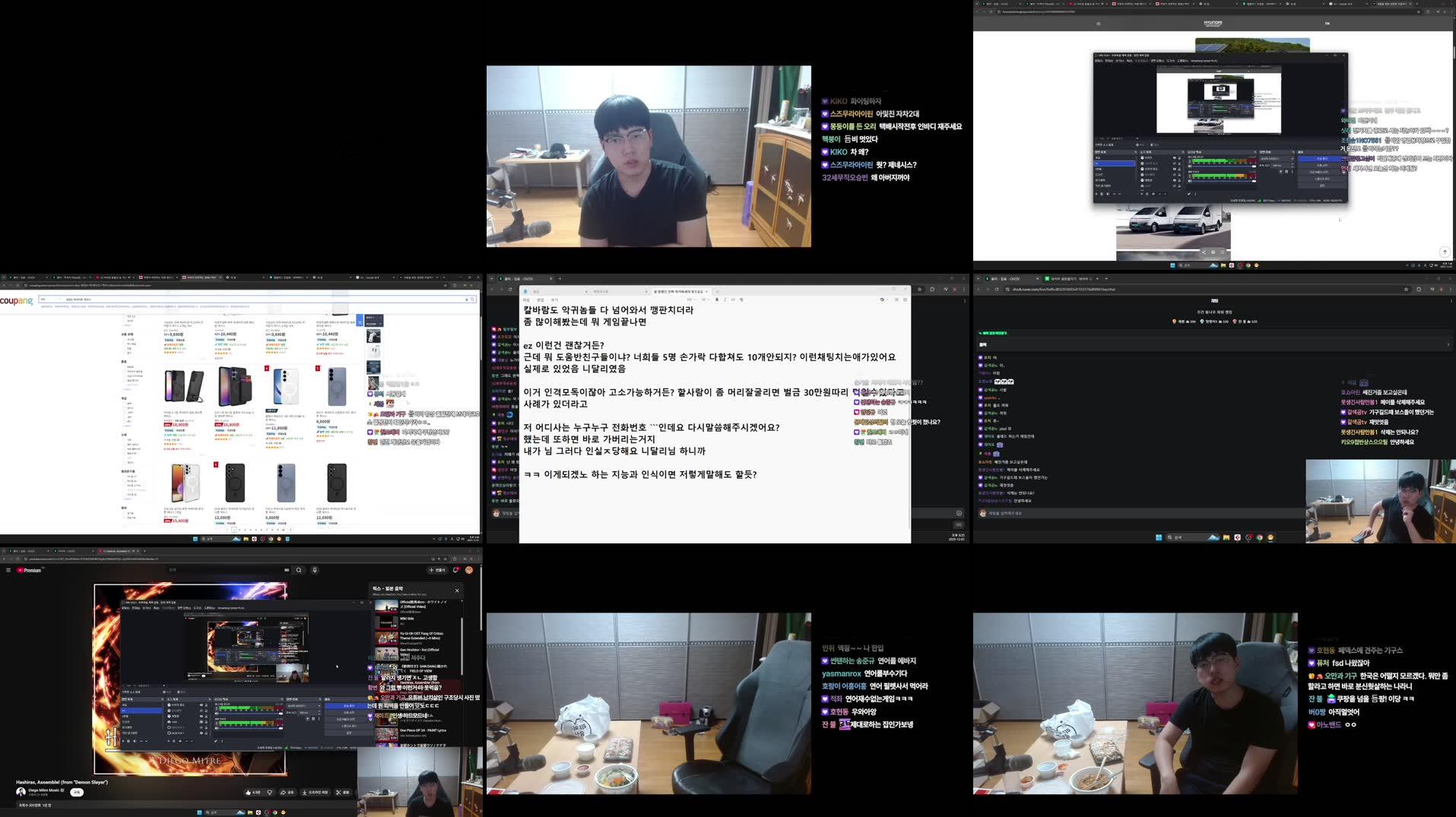Click the 구독 subscribe button under the video
This screenshot has height=817, width=1456.
coord(76,792)
